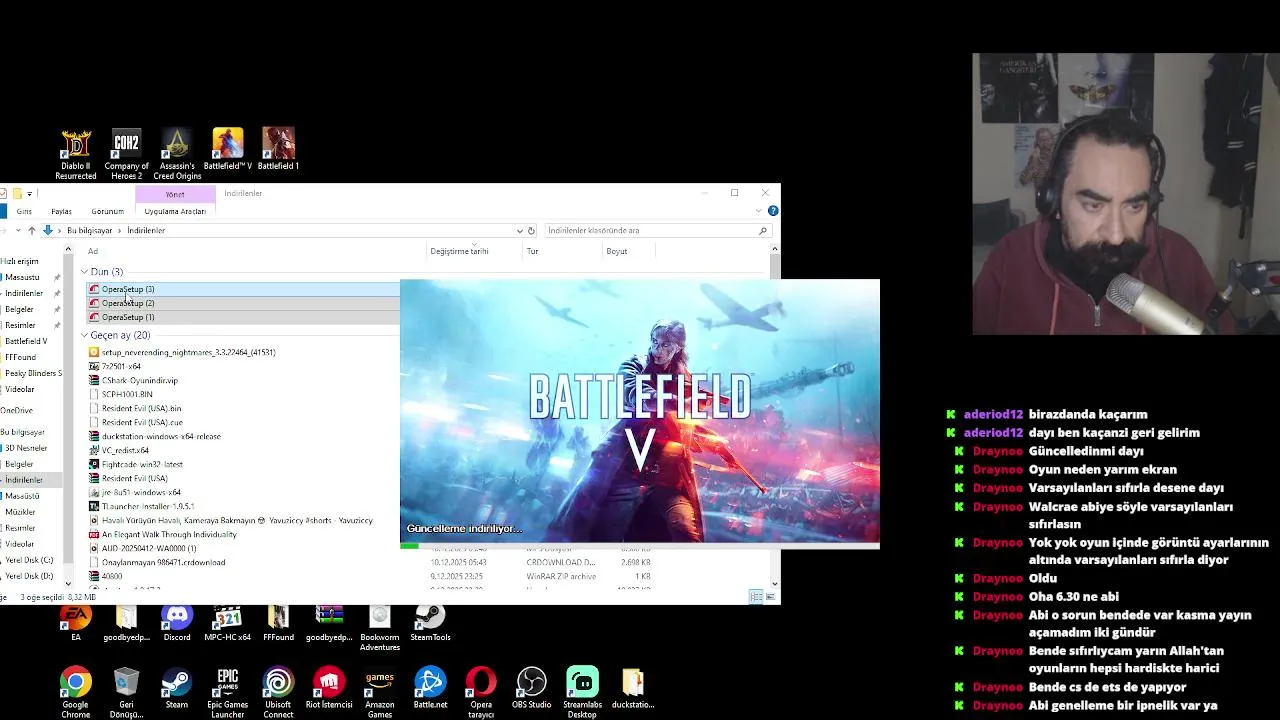Image resolution: width=1280 pixels, height=720 pixels.
Task: Launch MPC-HC x64 media player icon
Action: 228,623
